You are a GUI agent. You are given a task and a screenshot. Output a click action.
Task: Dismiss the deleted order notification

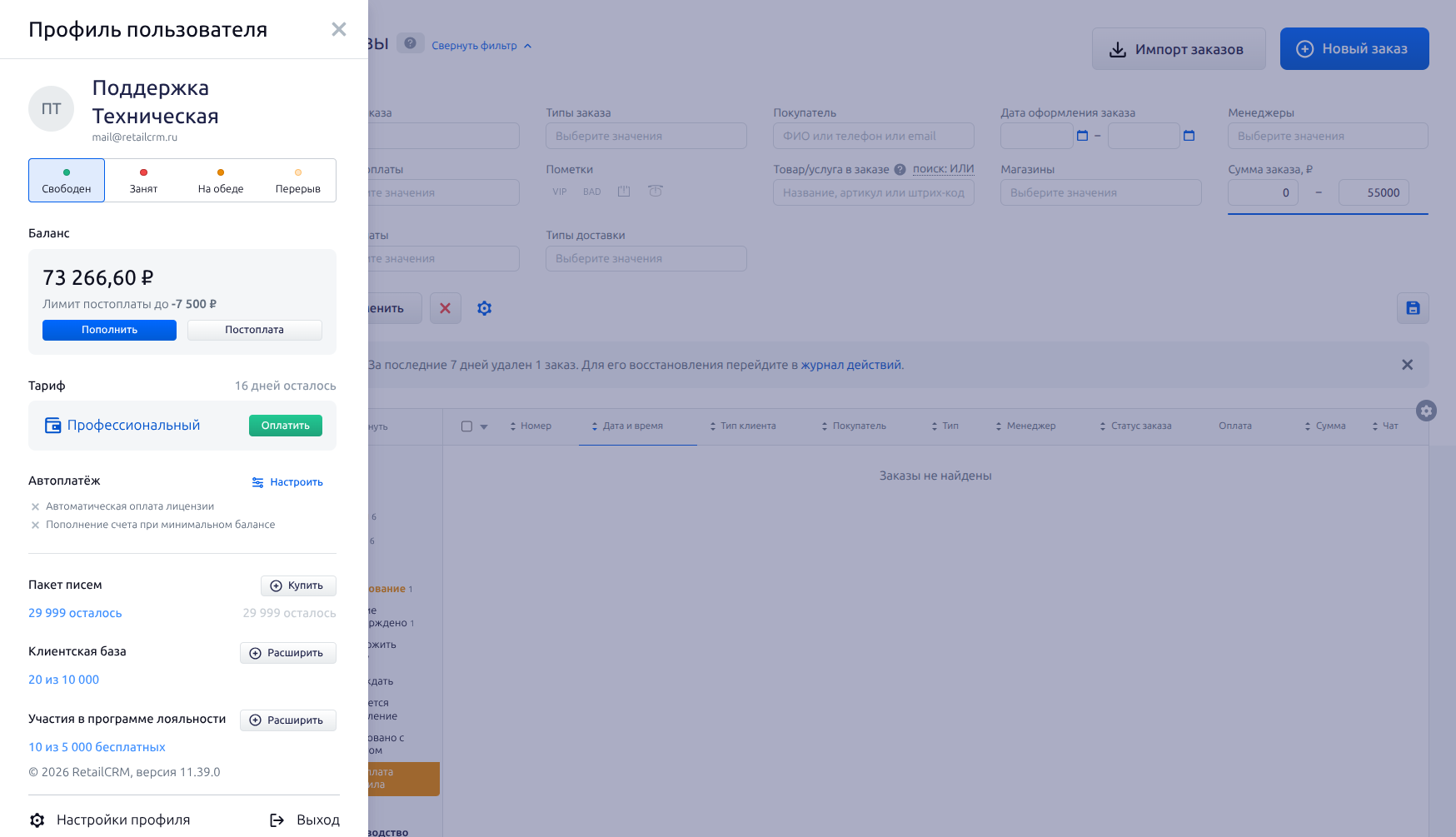tap(1407, 365)
